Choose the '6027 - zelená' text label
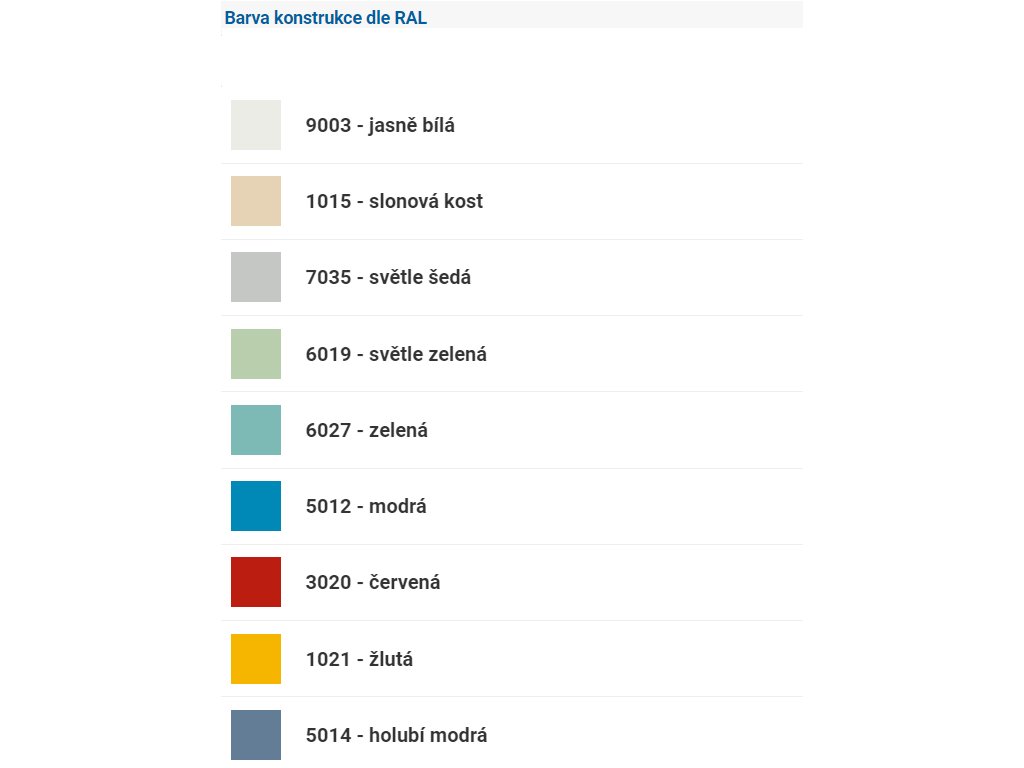Screen dimensions: 1024x768 coord(366,430)
